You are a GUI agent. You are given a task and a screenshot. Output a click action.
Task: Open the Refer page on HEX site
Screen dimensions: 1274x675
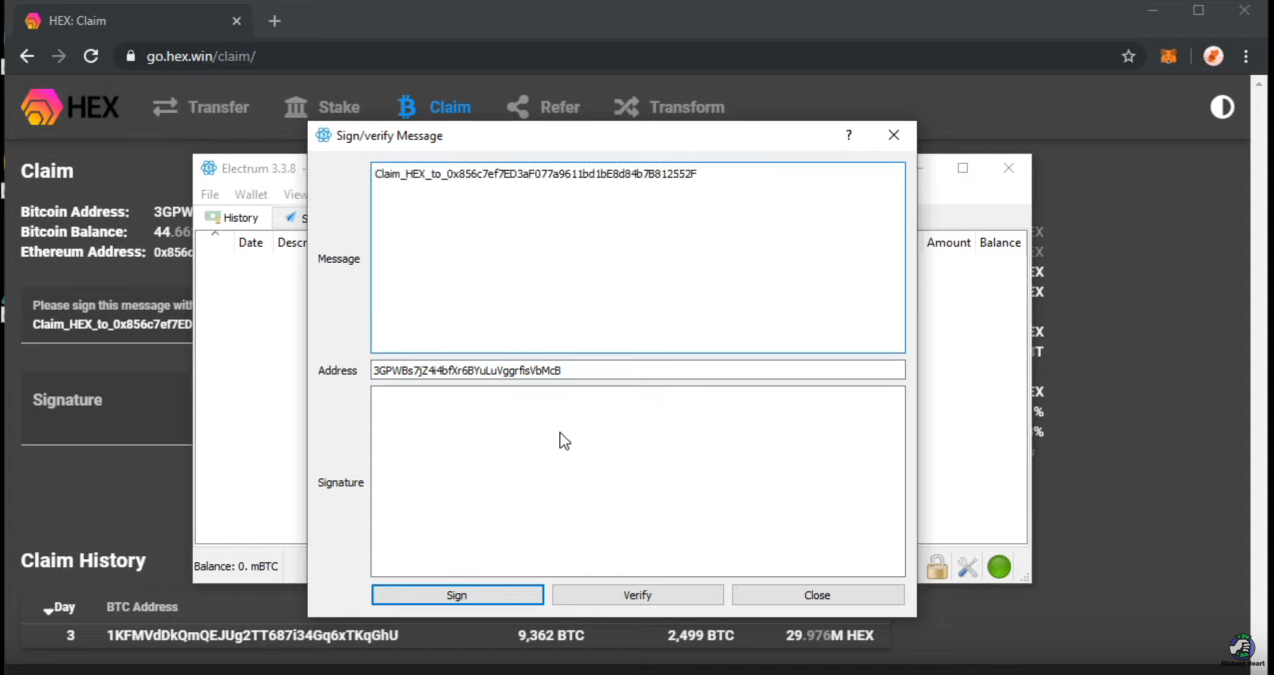point(543,107)
